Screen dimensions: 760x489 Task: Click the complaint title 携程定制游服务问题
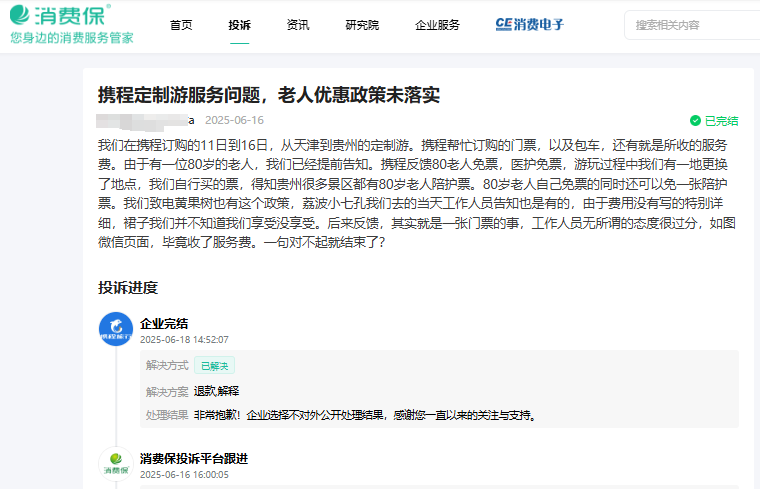pos(269,95)
